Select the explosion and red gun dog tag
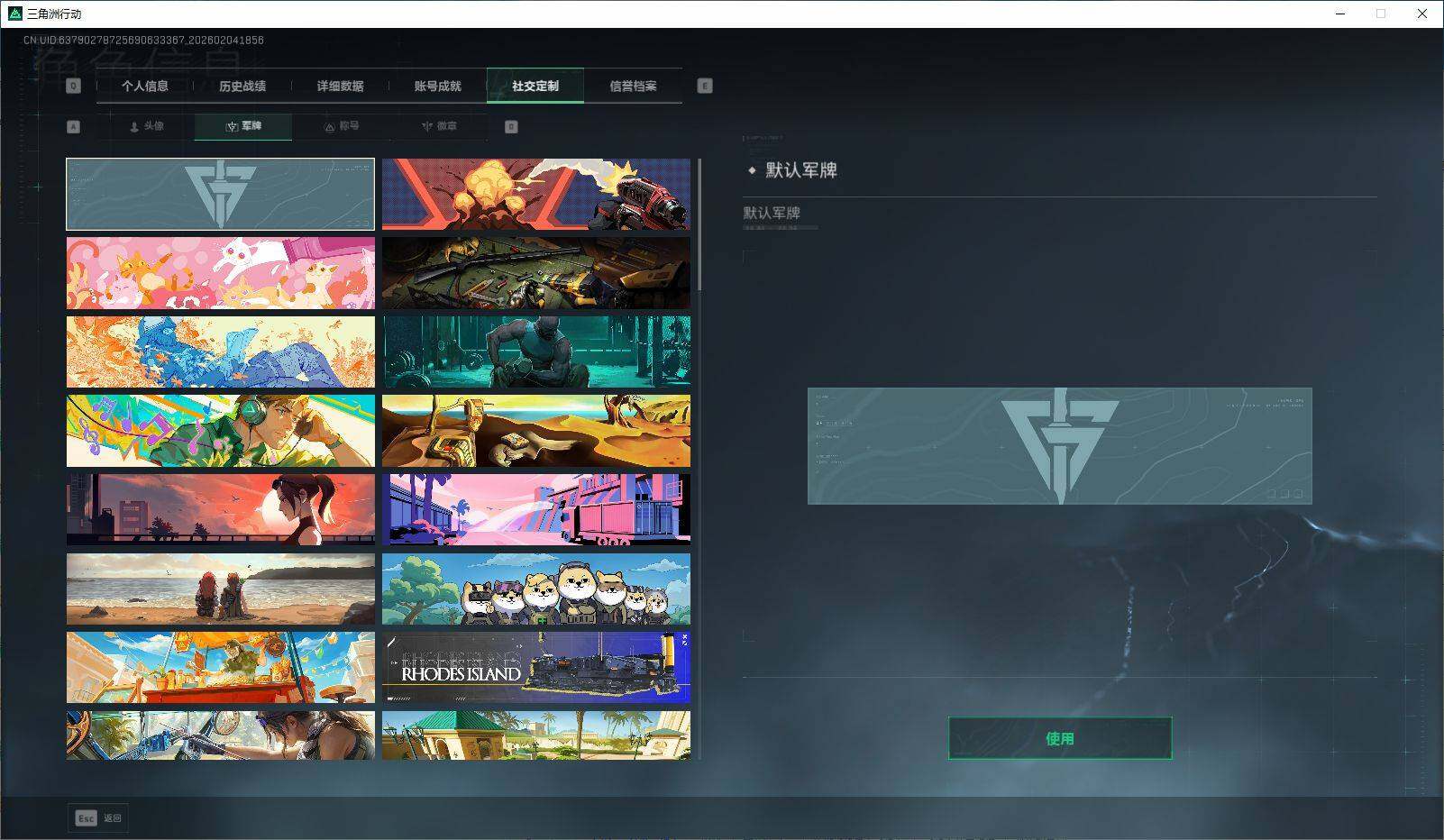 click(536, 195)
